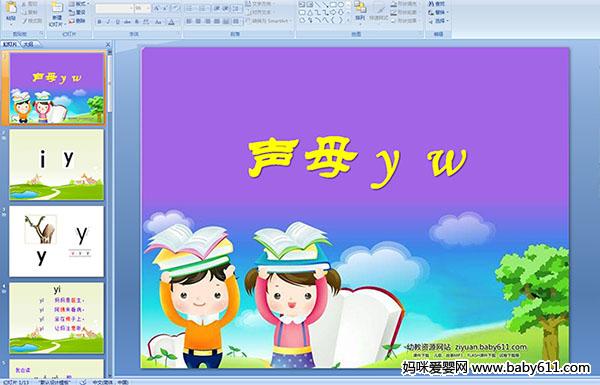Image resolution: width=600 pixels, height=385 pixels.
Task: Select the slide 2 thumbnail showing i y
Action: [x=57, y=165]
